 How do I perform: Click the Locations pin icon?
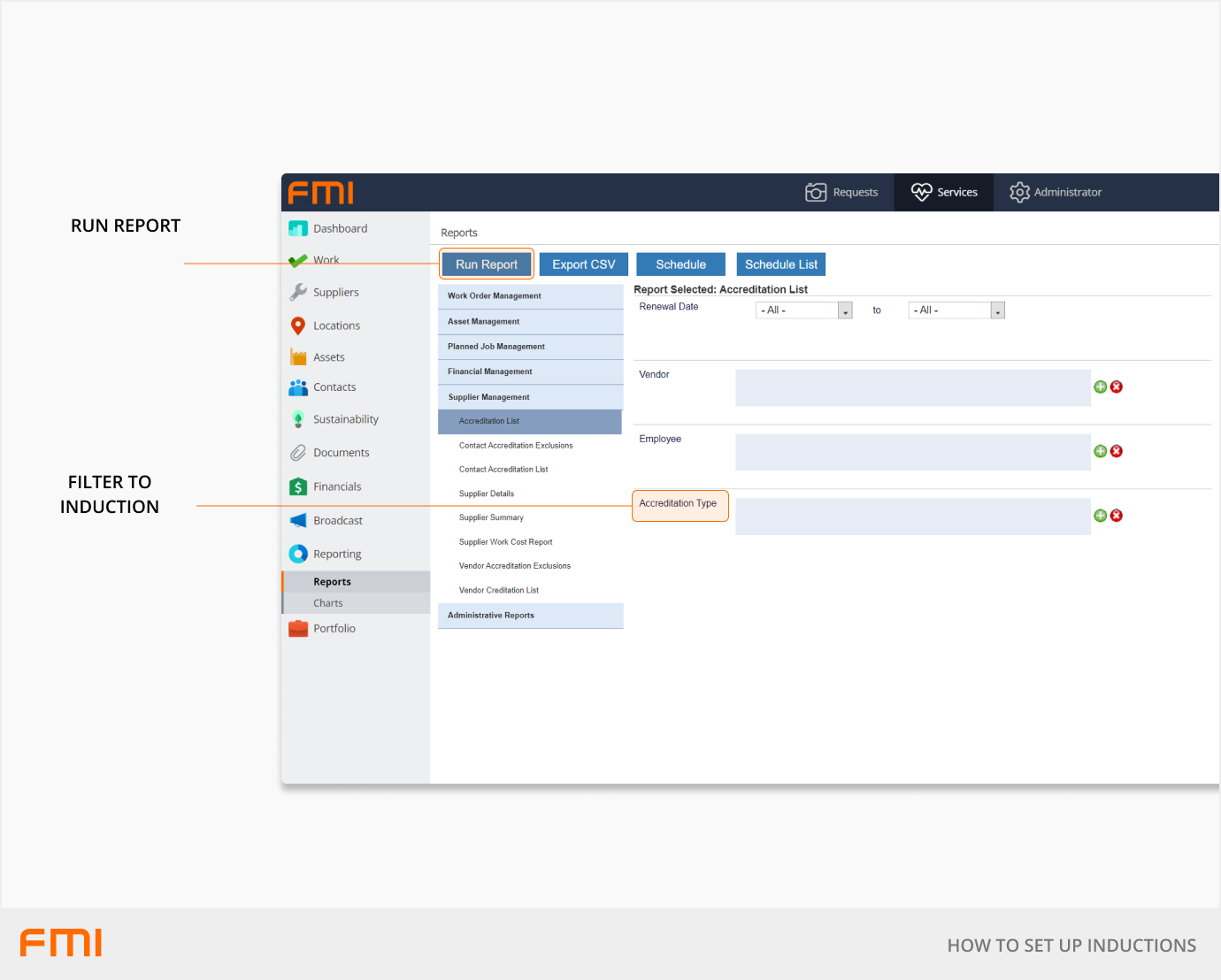(298, 325)
